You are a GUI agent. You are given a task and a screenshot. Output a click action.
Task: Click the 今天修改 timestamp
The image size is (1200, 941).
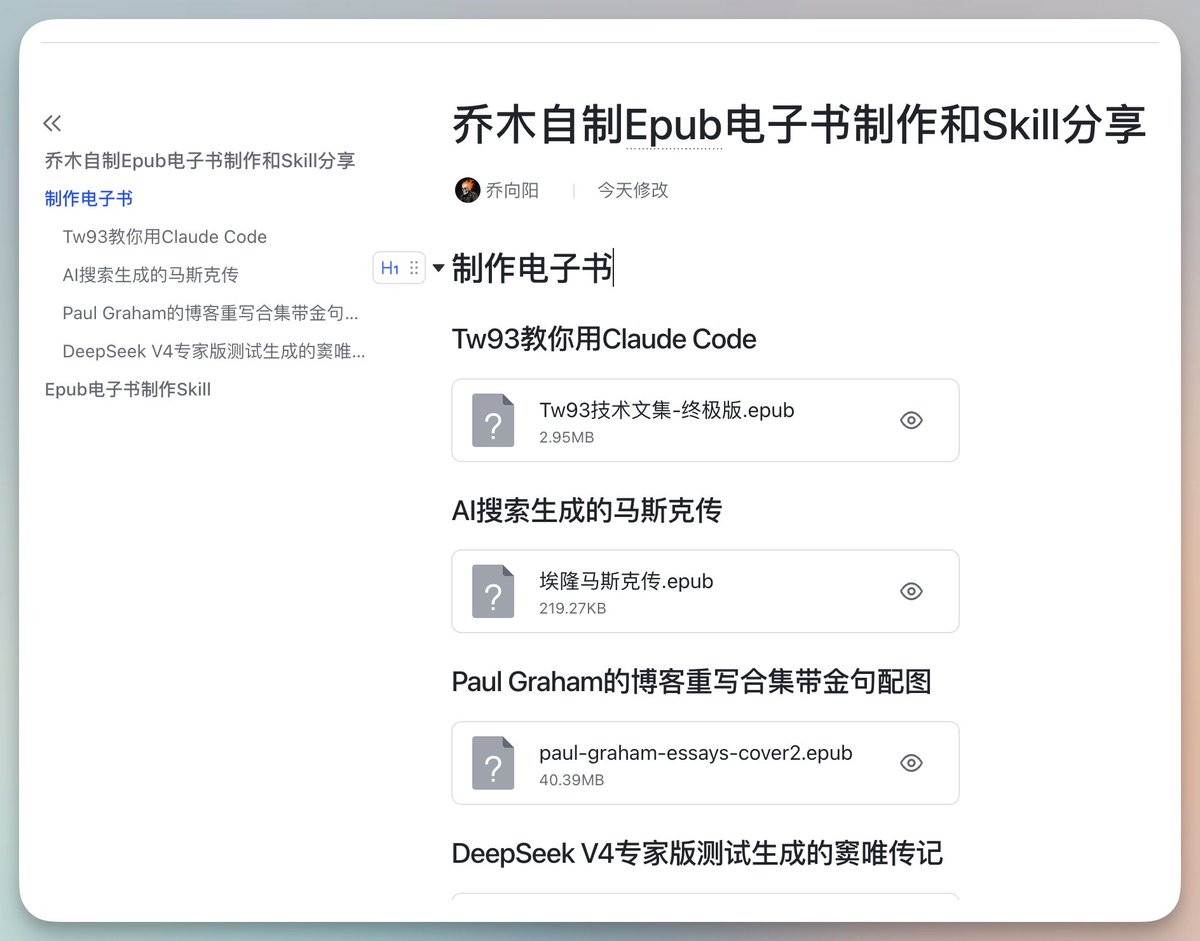(x=631, y=190)
